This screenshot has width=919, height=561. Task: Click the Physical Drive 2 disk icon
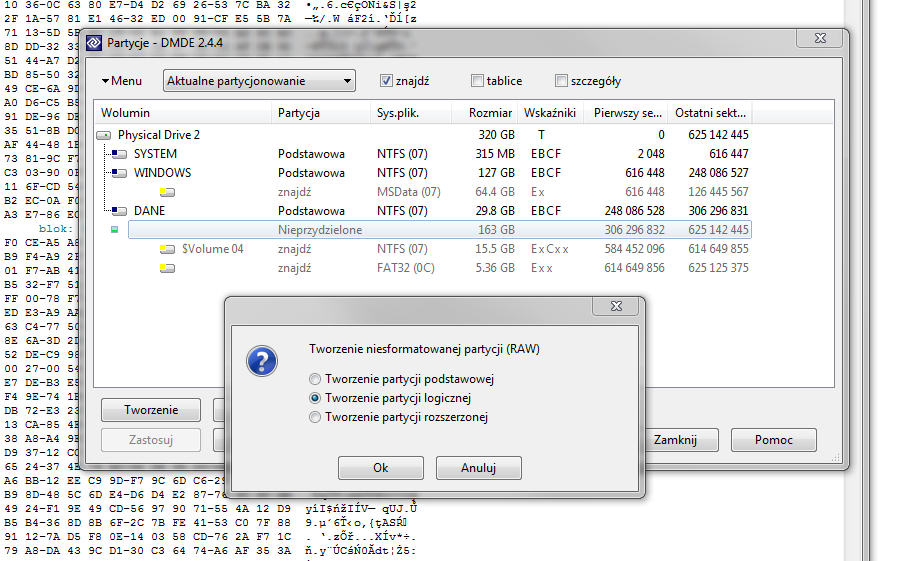104,135
